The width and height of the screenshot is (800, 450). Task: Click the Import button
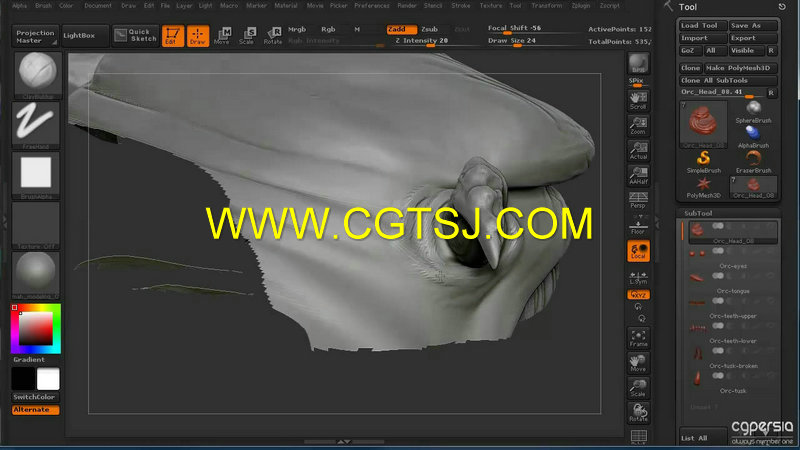tap(703, 38)
